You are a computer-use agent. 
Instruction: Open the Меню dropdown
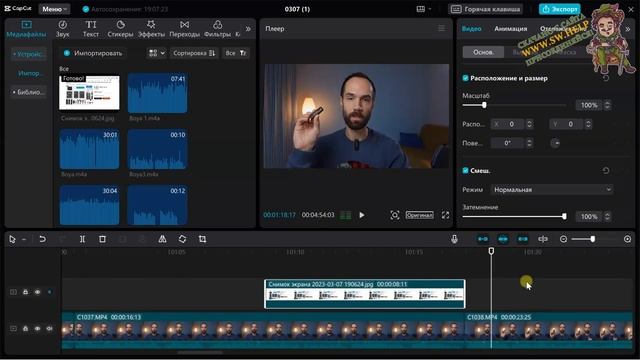pyautogui.click(x=54, y=9)
